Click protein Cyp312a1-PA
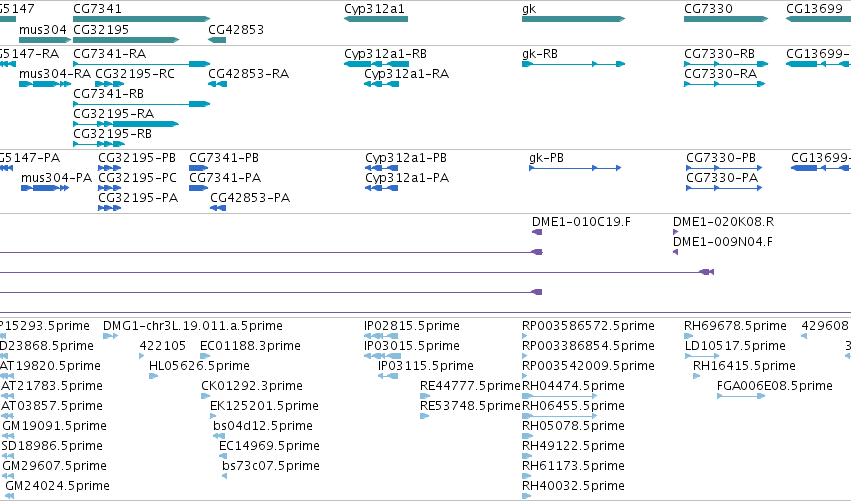851x501 pixels. pos(382,188)
